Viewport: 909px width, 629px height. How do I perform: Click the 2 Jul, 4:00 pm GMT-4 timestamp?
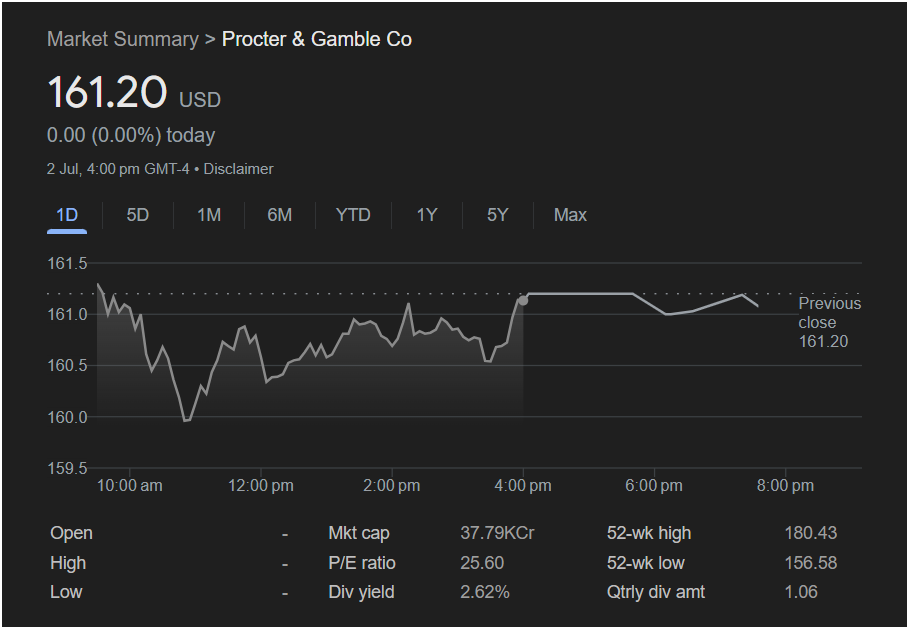click(x=118, y=169)
